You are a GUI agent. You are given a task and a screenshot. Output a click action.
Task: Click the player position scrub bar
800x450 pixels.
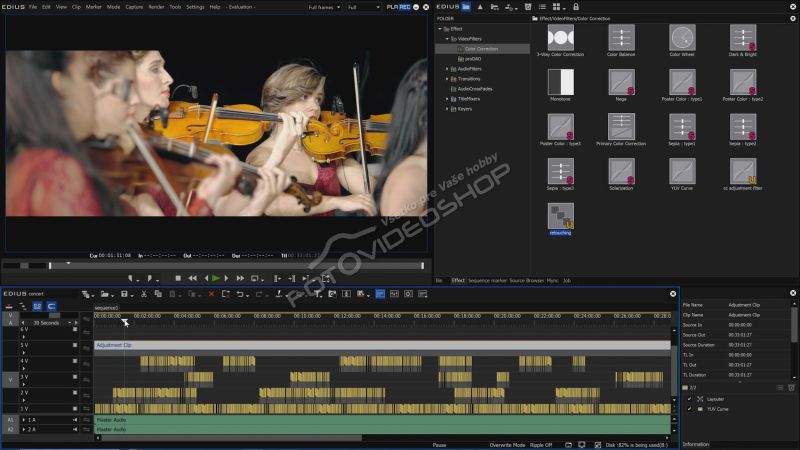[236, 266]
